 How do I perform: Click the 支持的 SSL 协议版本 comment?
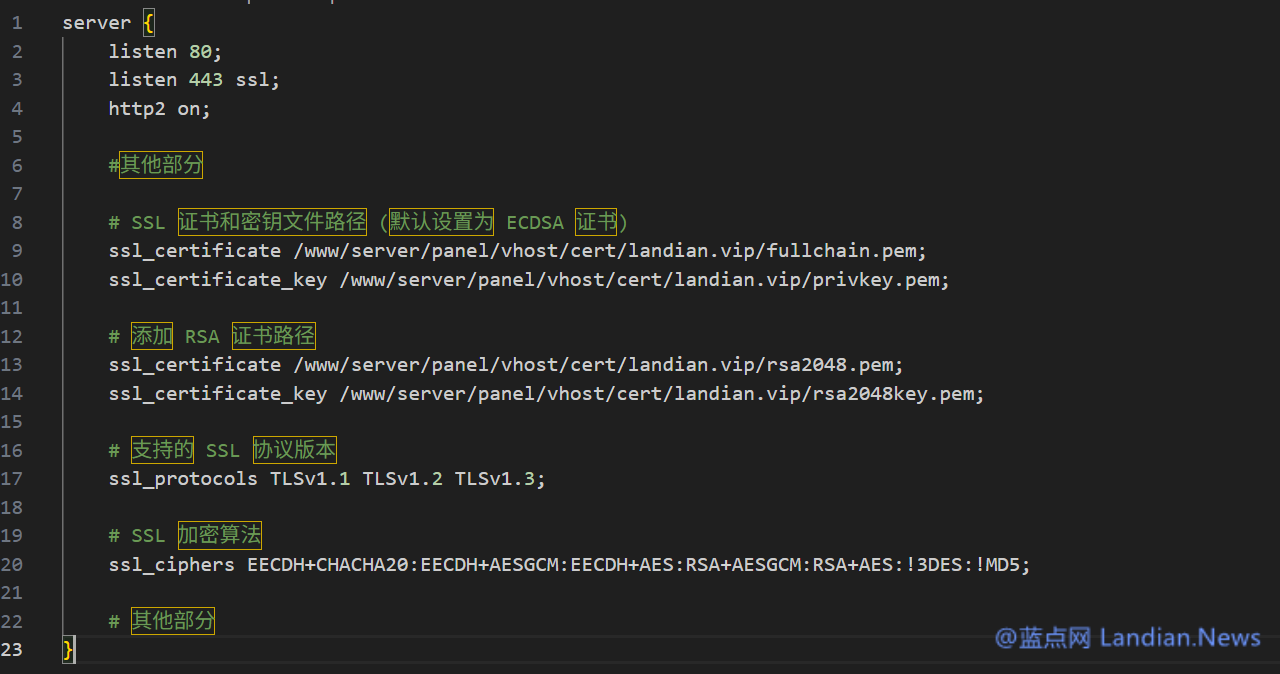pyautogui.click(x=223, y=450)
